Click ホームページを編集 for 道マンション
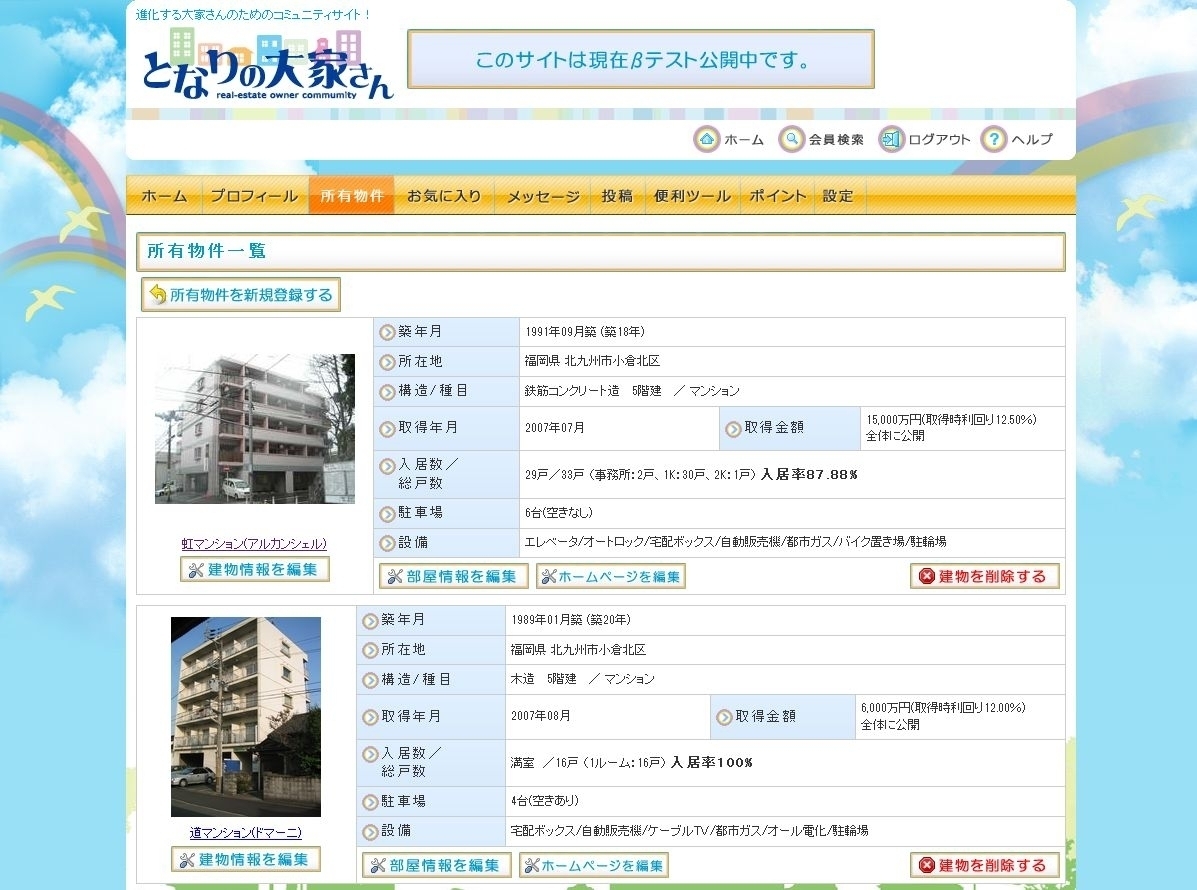1197x890 pixels. pyautogui.click(x=594, y=866)
